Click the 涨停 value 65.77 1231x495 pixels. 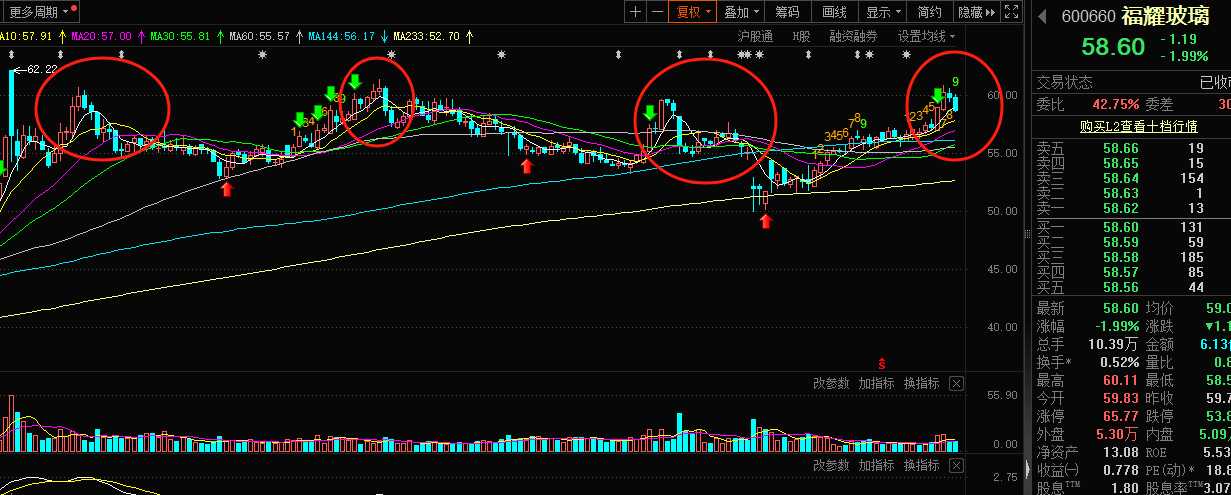point(1119,416)
